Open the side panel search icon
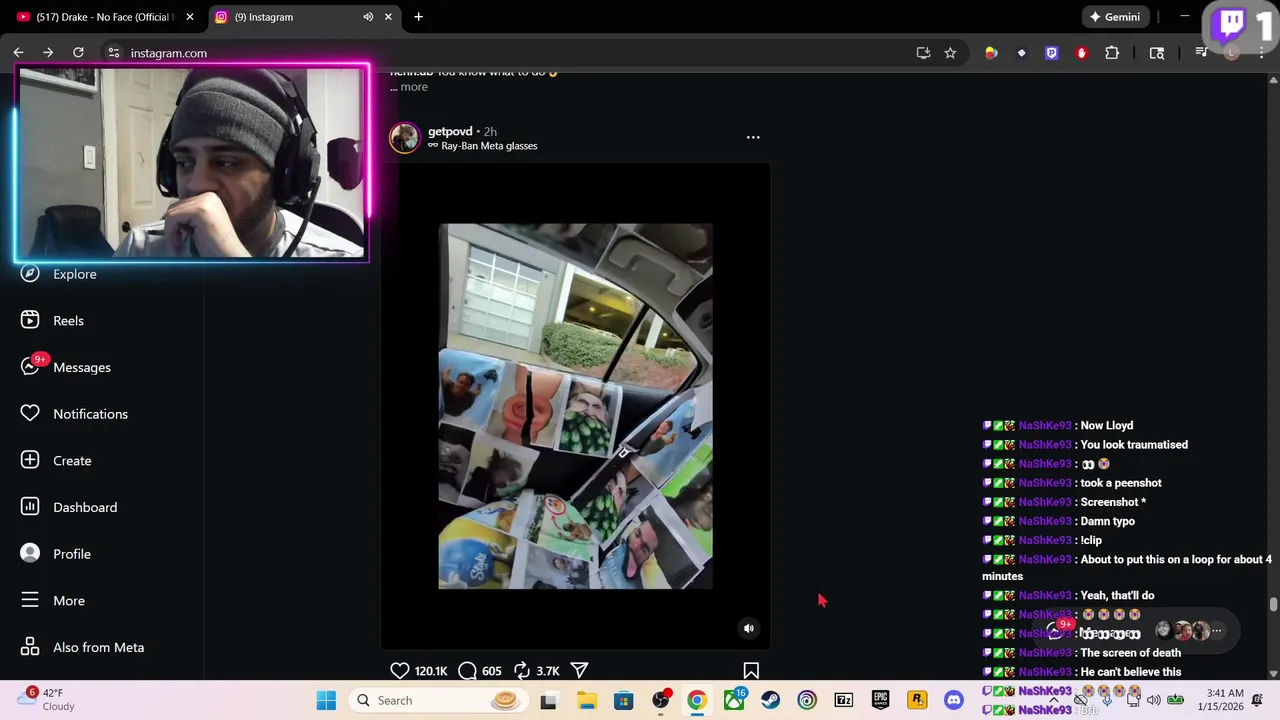1280x720 pixels. tap(1157, 53)
